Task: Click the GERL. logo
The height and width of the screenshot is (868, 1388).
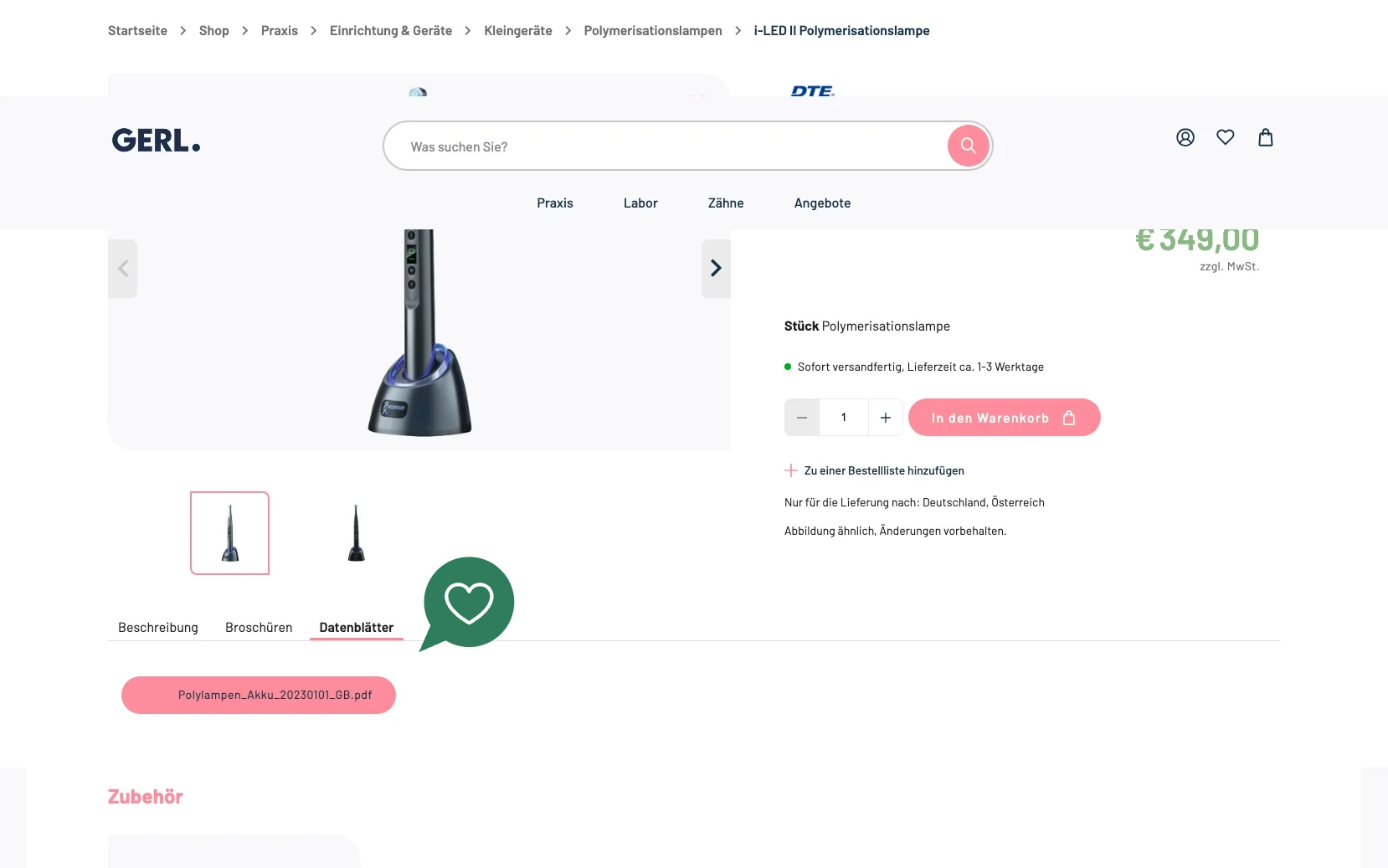Action: (157, 141)
